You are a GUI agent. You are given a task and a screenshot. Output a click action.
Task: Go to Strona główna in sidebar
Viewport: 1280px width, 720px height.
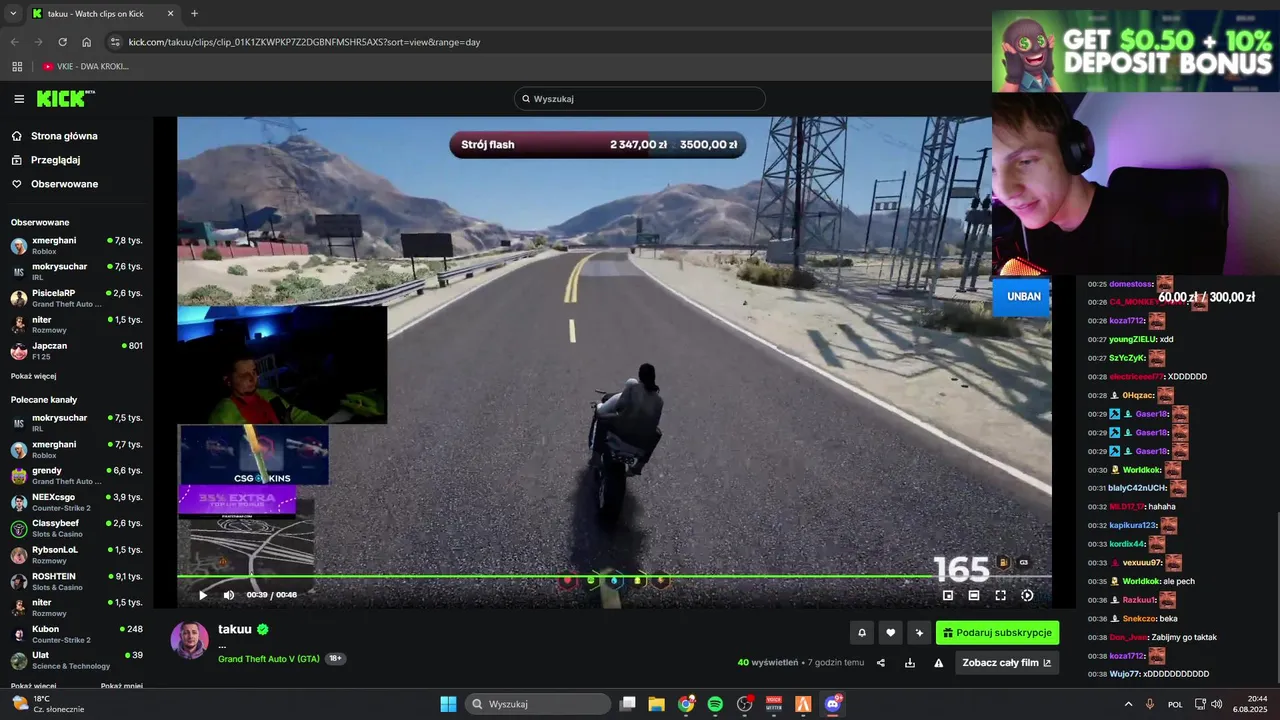click(x=64, y=136)
